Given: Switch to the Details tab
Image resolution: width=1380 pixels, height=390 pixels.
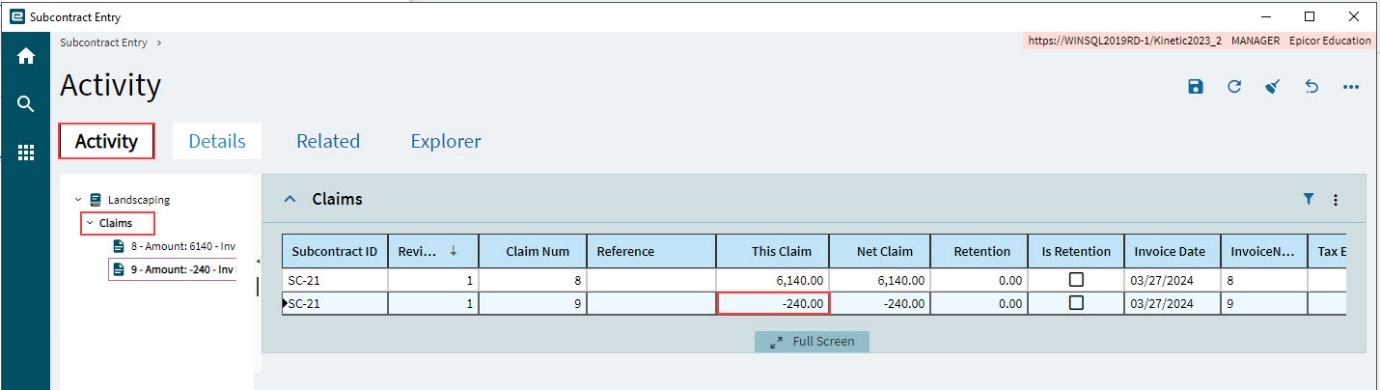Looking at the screenshot, I should (x=217, y=141).
